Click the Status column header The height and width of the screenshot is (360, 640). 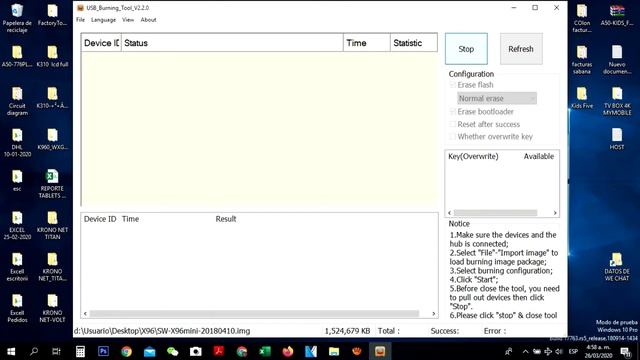(232, 43)
